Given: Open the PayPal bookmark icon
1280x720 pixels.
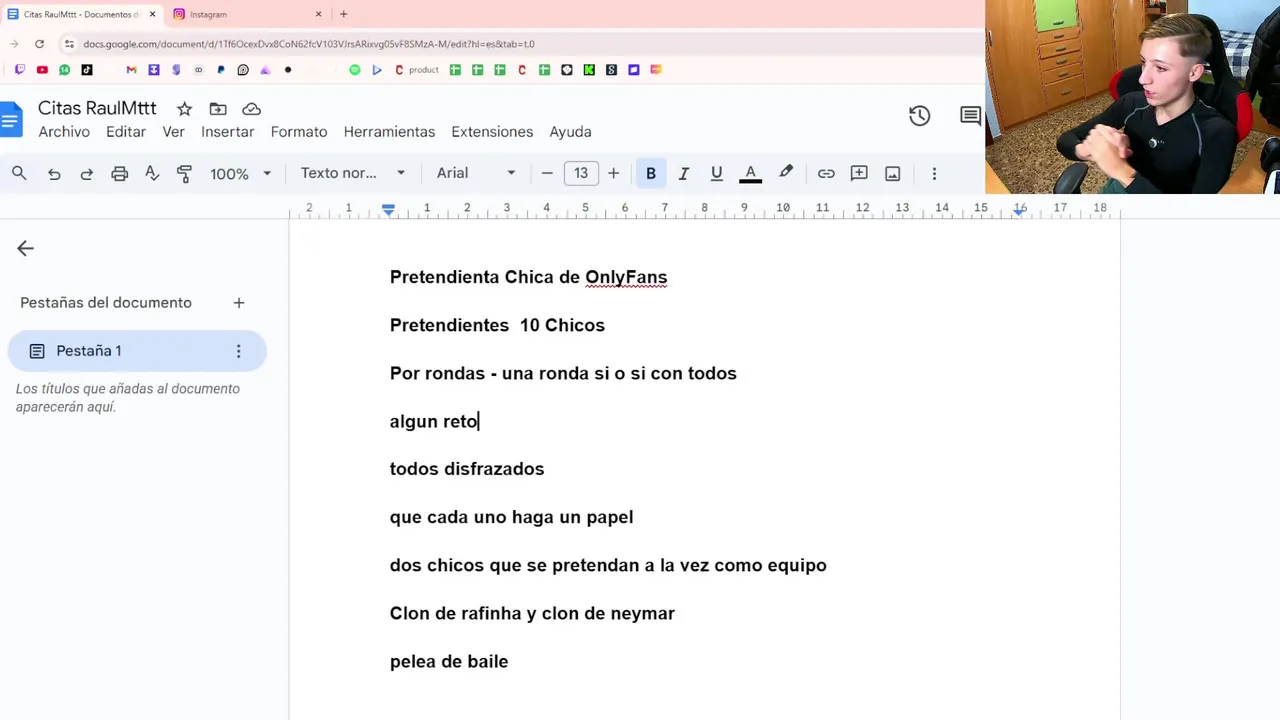Looking at the screenshot, I should click(x=221, y=70).
